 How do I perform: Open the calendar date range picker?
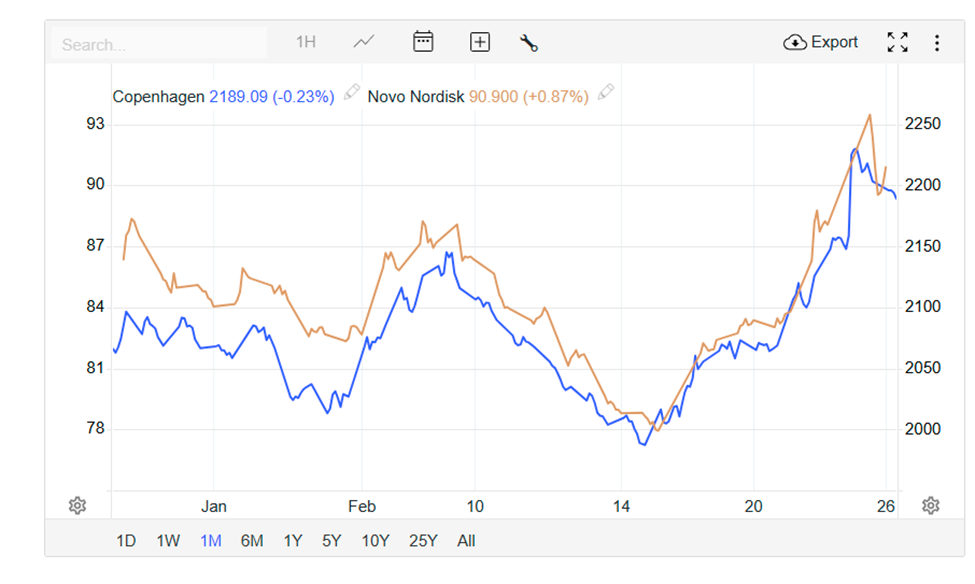tap(423, 42)
